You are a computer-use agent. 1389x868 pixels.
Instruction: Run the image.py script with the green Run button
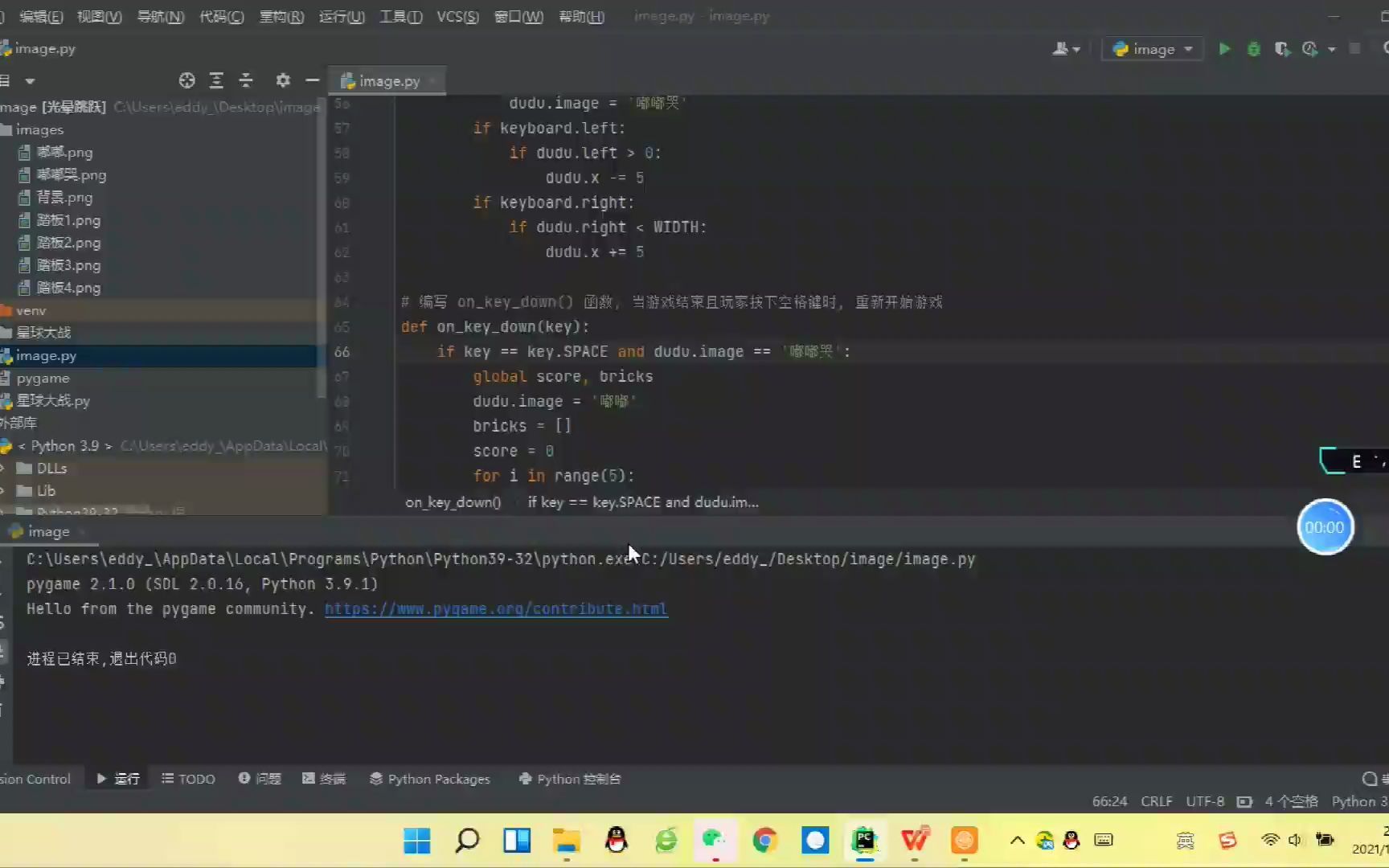point(1224,48)
